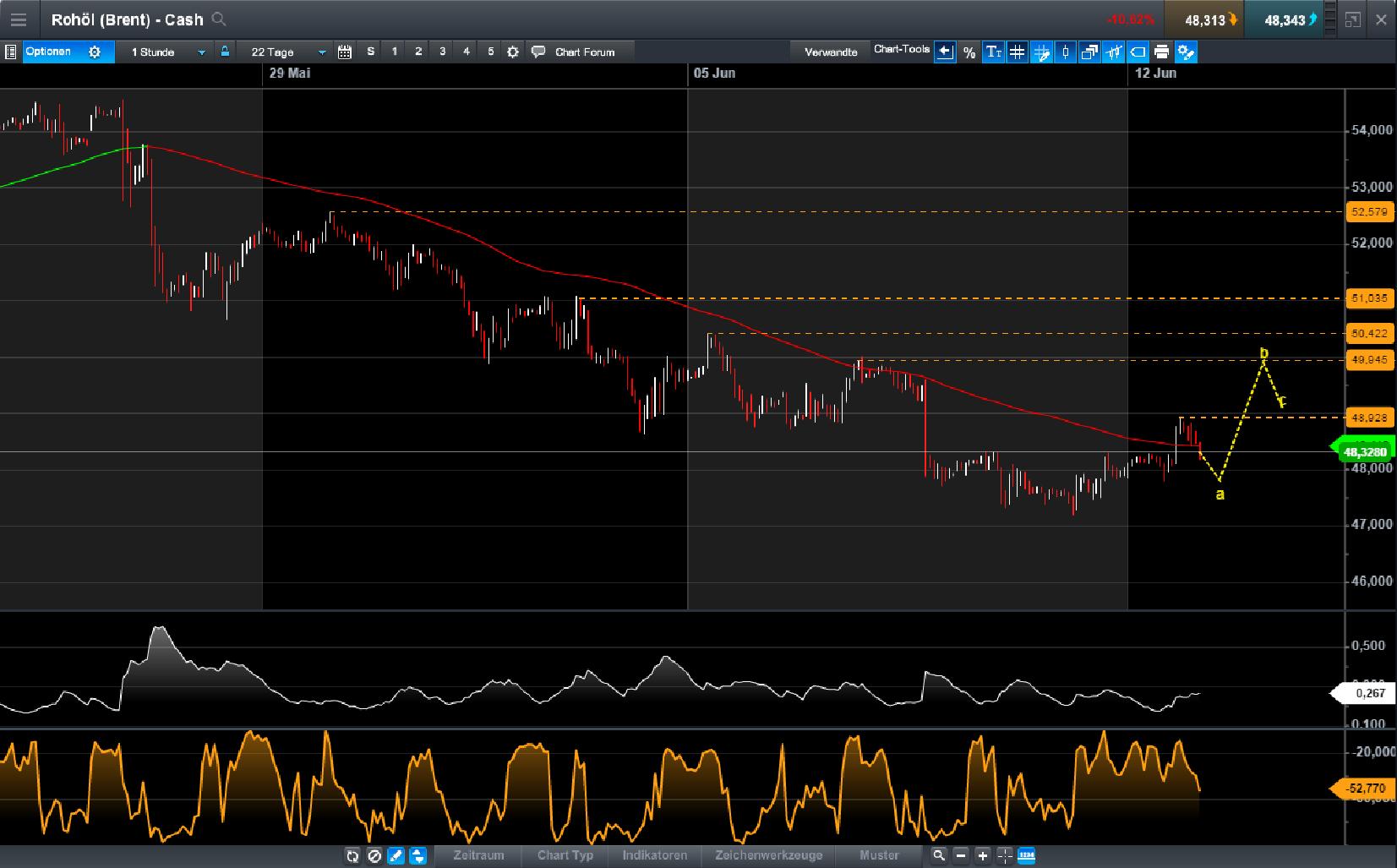Toggle the candle chart with cross icon
1397x868 pixels.
coord(1114,52)
